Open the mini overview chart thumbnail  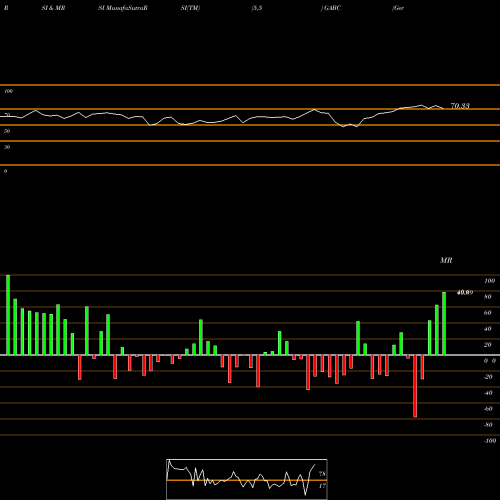[247, 479]
